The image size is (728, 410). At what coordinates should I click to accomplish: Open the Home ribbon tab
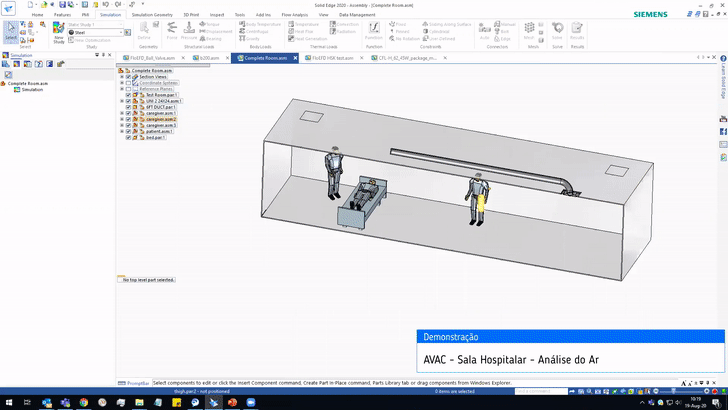click(x=38, y=15)
